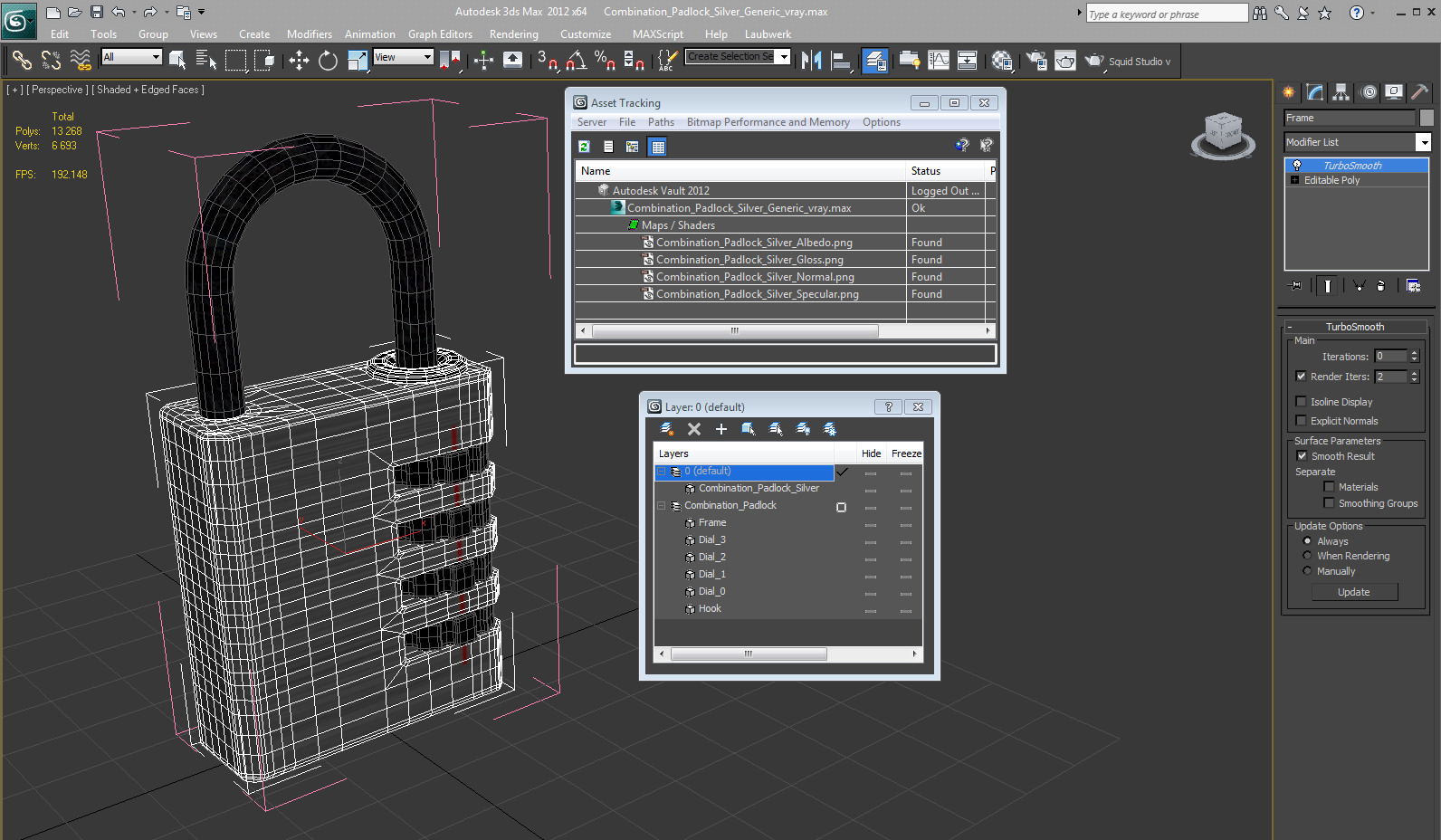
Task: Collapse the Combination_Padlock layer tree
Action: 661,506
